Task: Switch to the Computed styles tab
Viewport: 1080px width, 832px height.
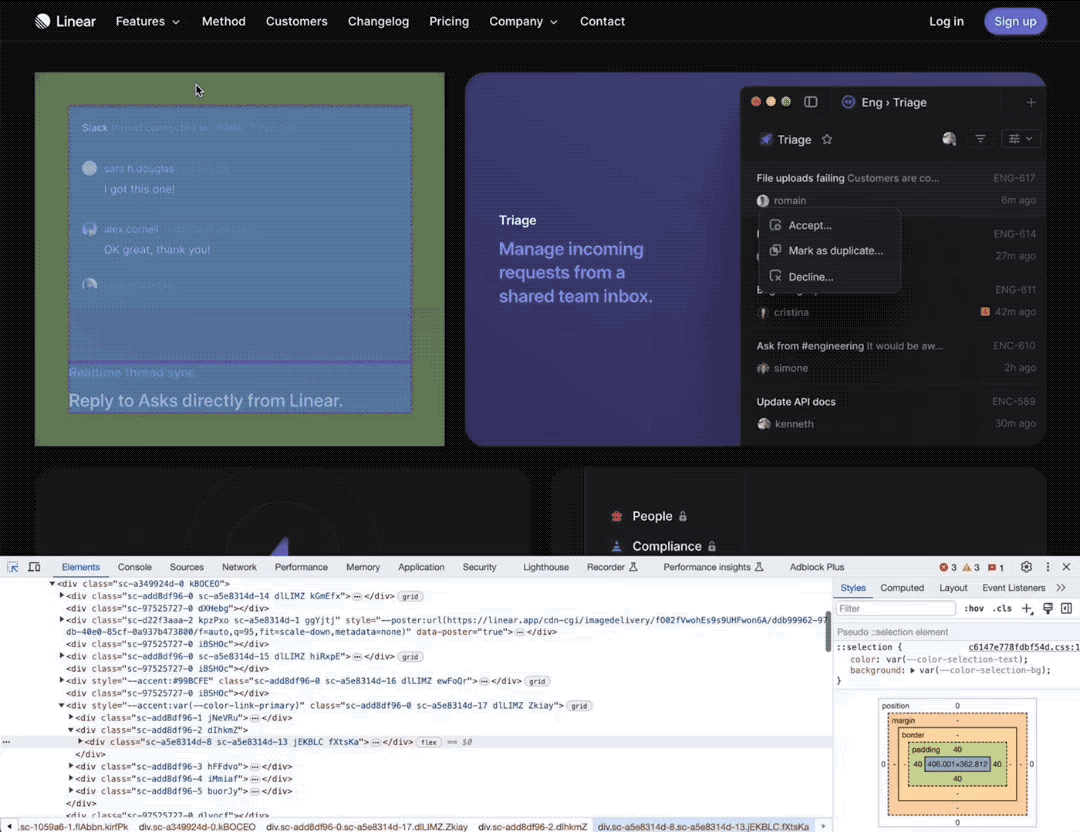Action: pos(902,587)
